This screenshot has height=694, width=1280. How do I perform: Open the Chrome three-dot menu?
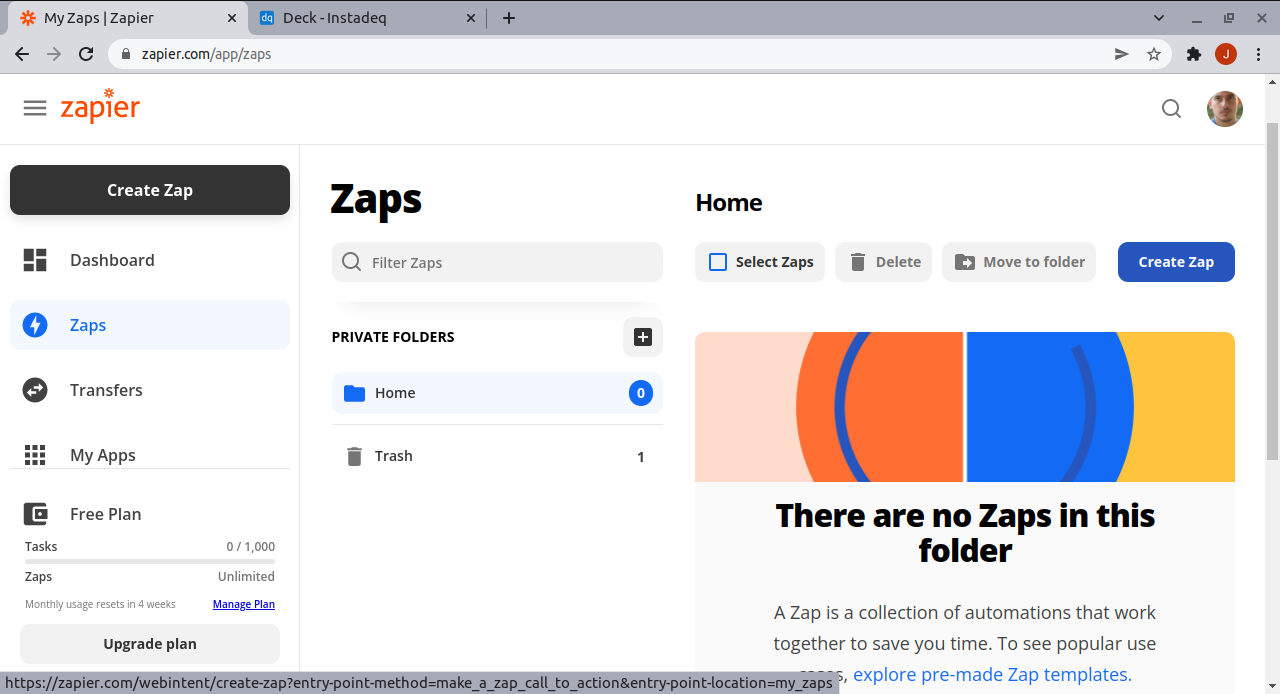coord(1259,54)
